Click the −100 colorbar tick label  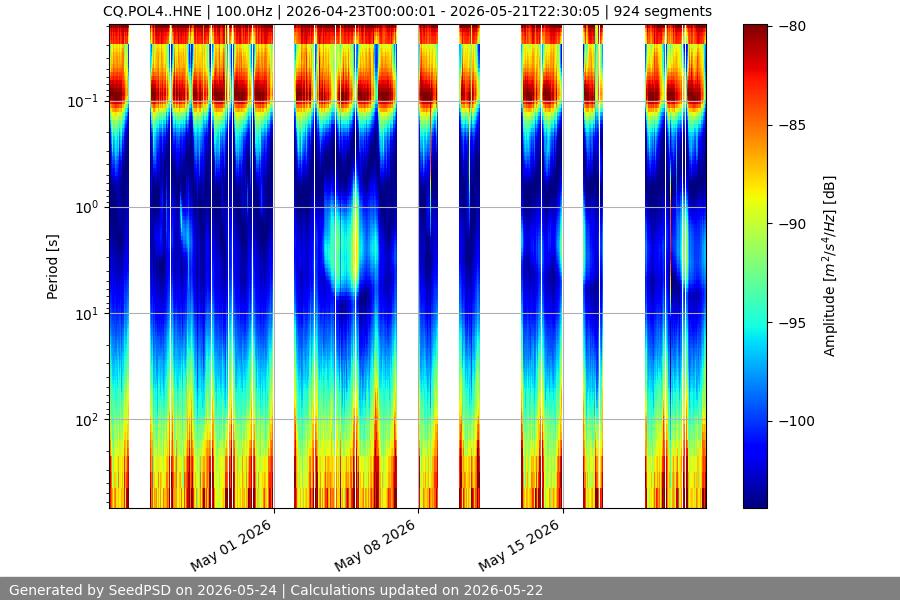797,421
